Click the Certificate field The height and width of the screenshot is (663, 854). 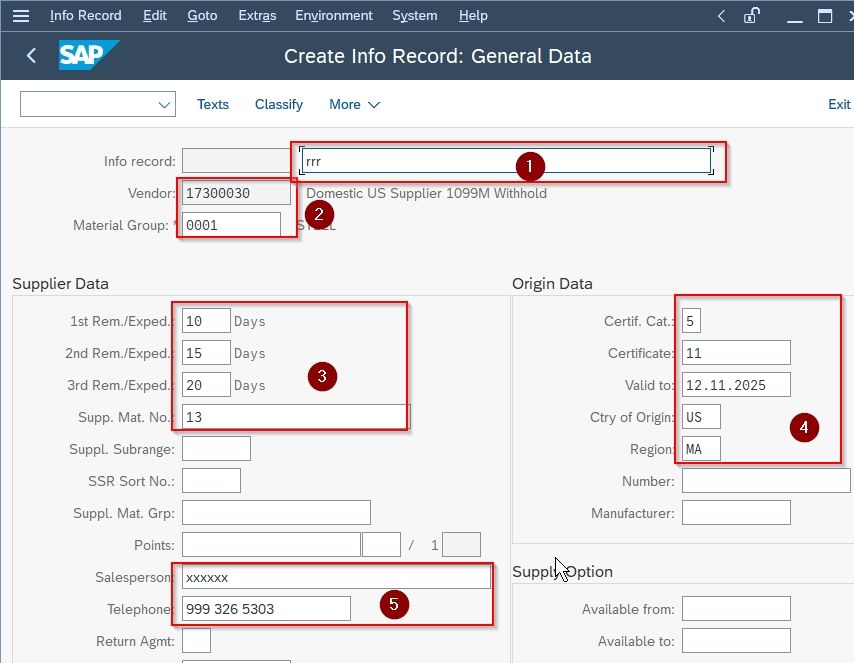point(736,353)
